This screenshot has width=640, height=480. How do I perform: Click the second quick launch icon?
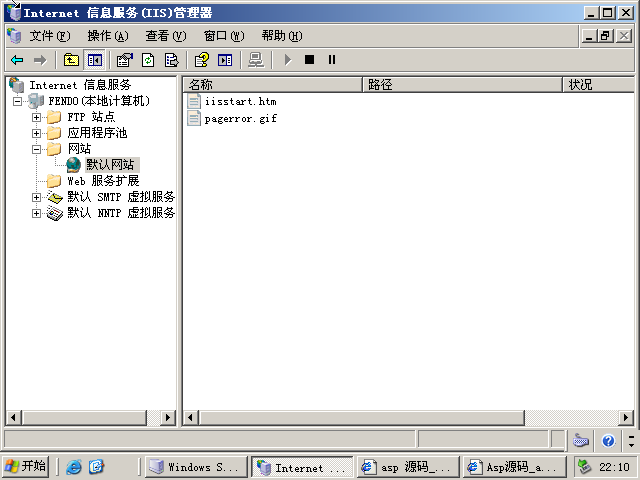coord(96,467)
